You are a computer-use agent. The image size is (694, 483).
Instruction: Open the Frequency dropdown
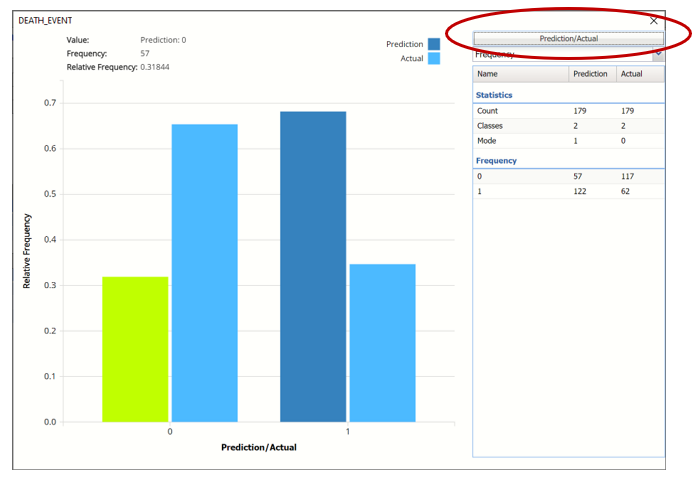coord(567,56)
